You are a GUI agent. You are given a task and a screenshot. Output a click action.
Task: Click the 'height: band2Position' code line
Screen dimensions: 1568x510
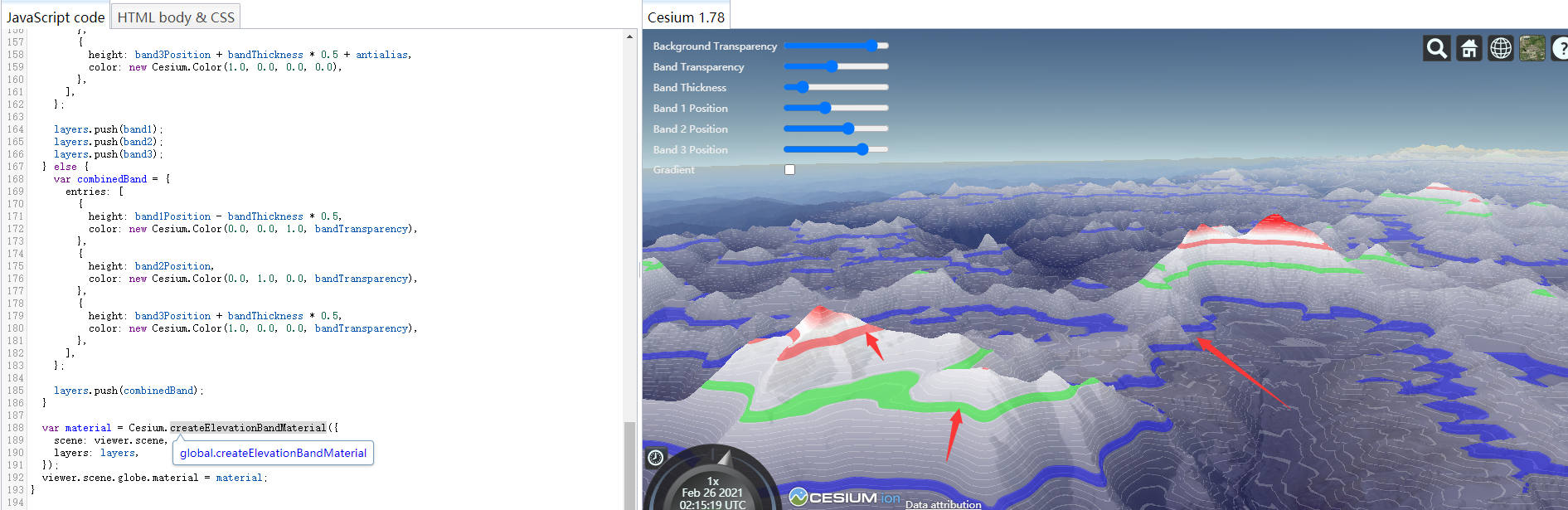pyautogui.click(x=151, y=266)
